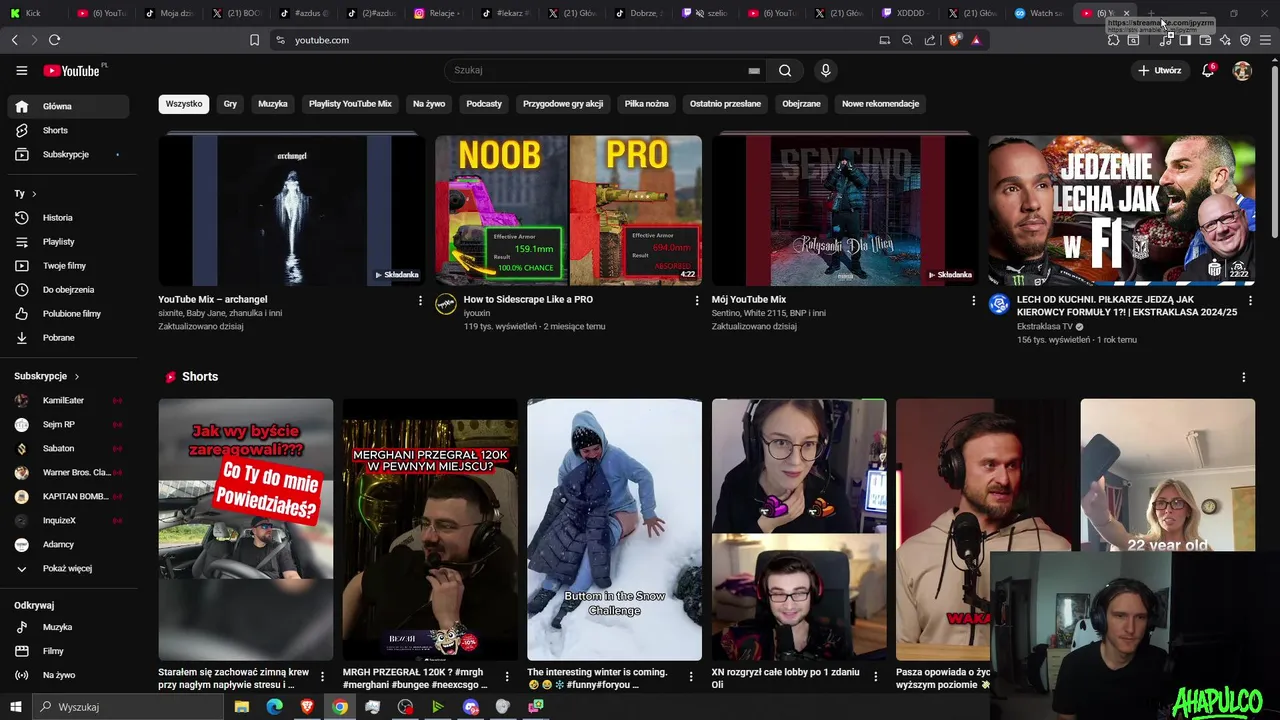Open the YouTube hamburger guide menu
Viewport: 1280px width, 720px height.
pos(21,70)
